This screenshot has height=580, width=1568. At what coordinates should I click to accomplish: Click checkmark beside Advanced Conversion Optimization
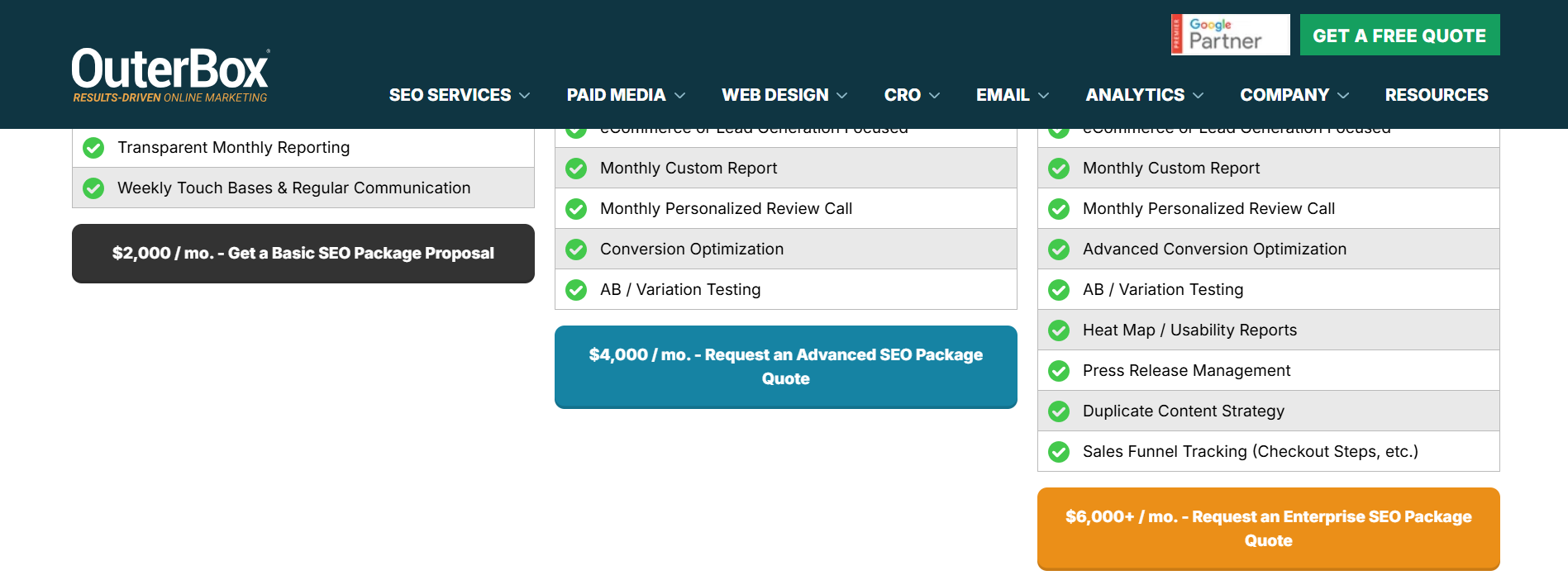(x=1059, y=250)
